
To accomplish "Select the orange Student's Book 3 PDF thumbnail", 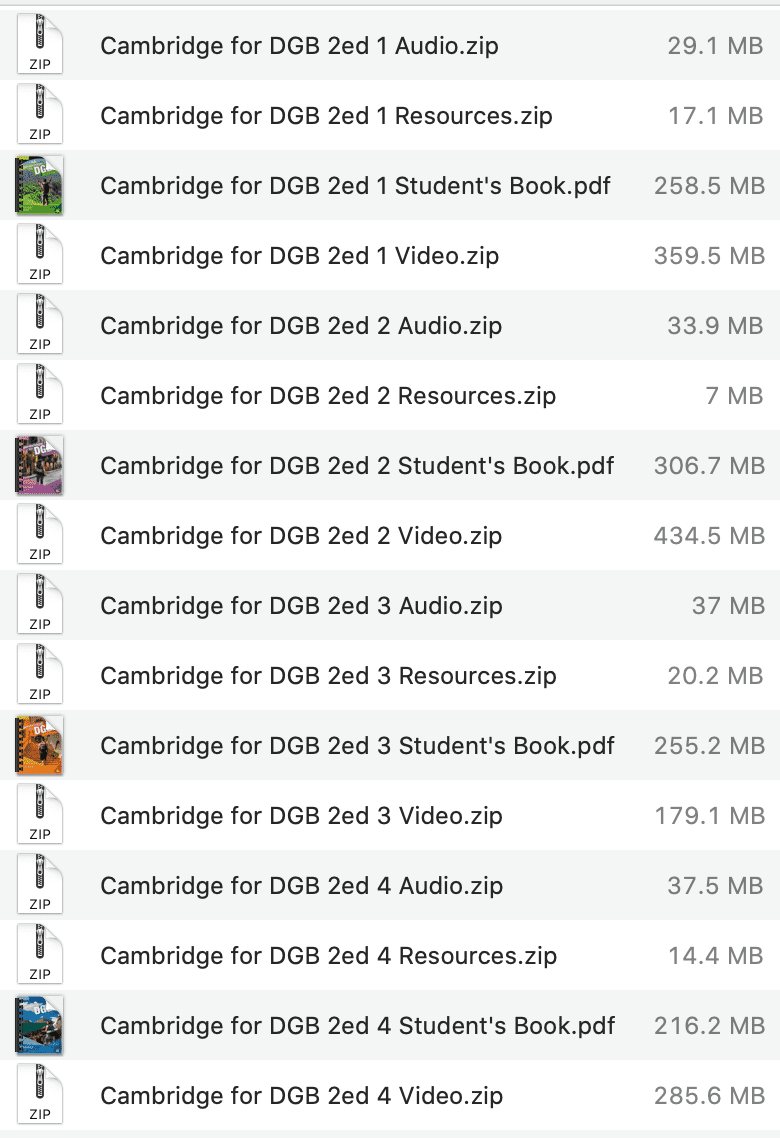I will pos(40,746).
